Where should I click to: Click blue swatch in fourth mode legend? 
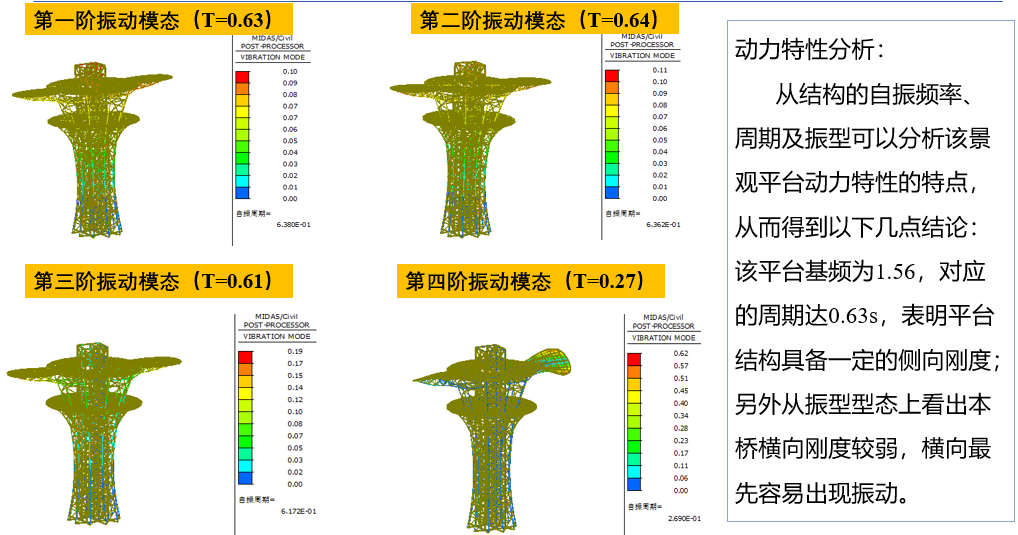[634, 484]
